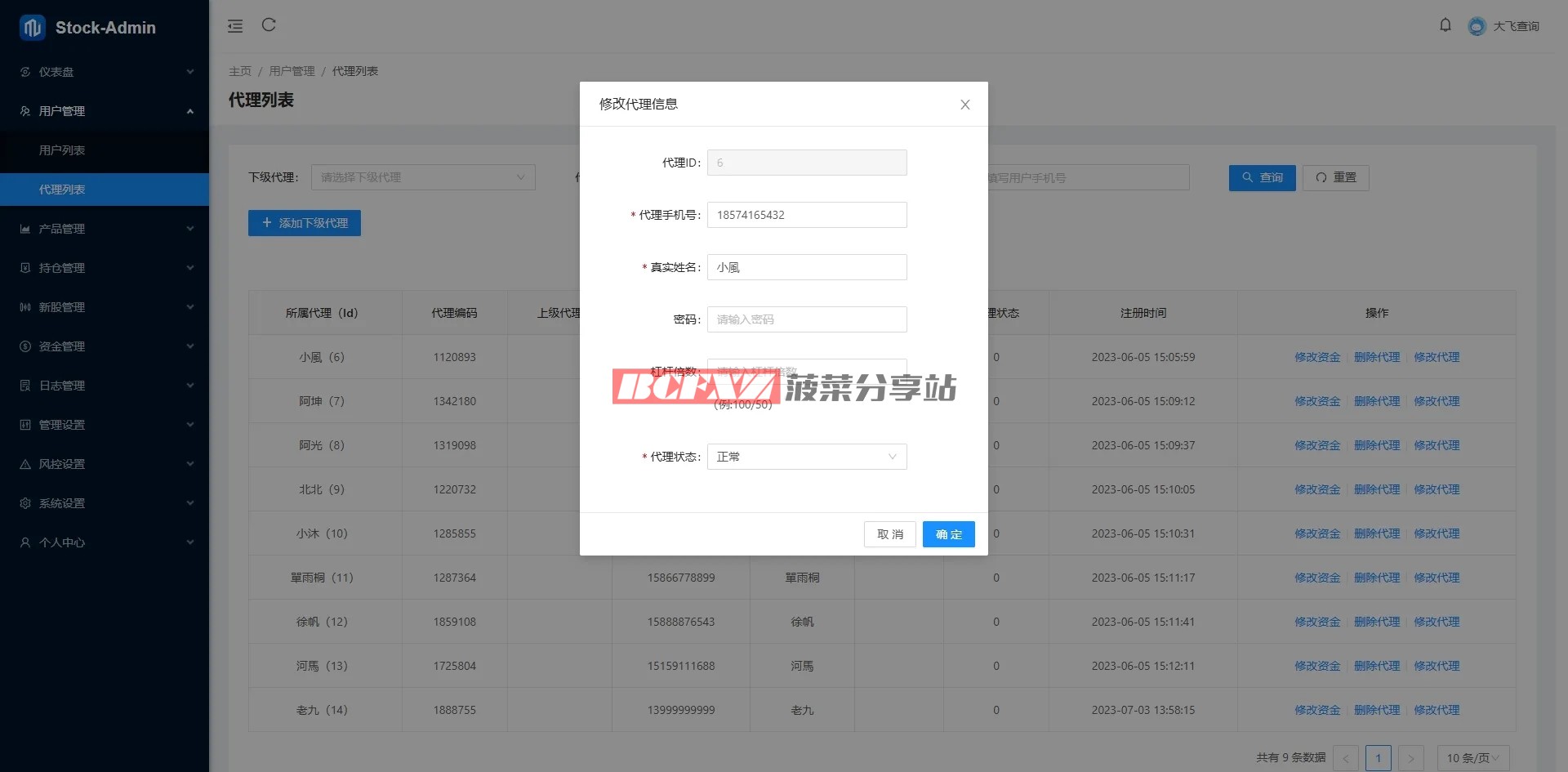Click the notification bell icon

pyautogui.click(x=1445, y=25)
